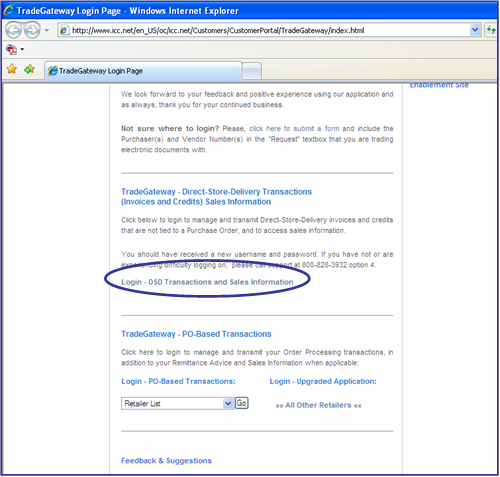Viewport: 500px width, 477px height.
Task: Click the support number 800-828-3932 text
Action: click(x=325, y=265)
